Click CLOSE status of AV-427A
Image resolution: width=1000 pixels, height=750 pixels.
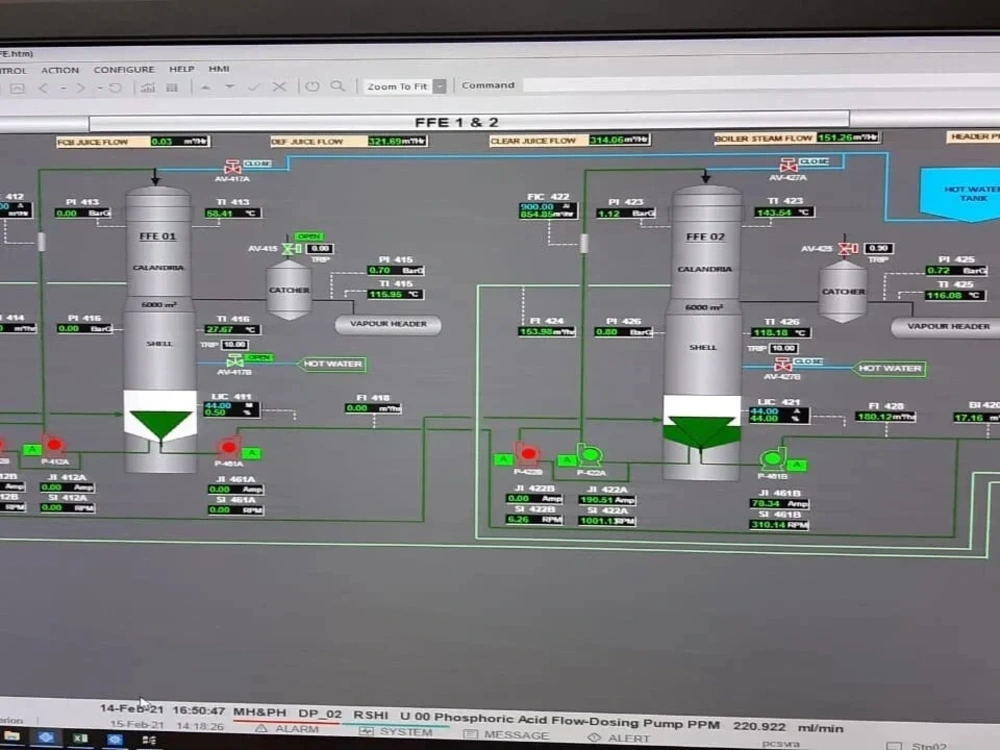click(814, 162)
